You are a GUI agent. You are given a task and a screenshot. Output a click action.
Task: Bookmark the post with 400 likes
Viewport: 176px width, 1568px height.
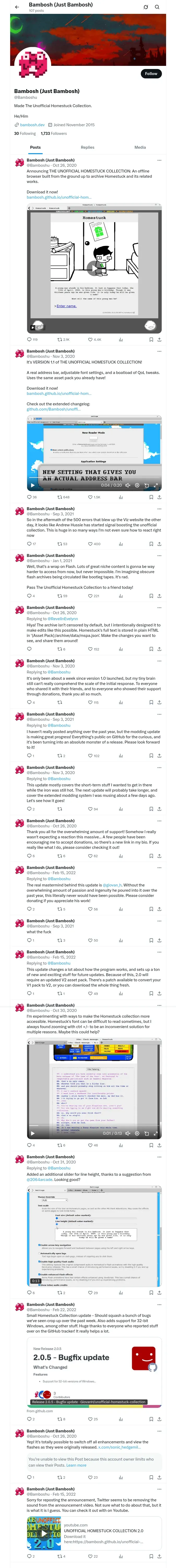(x=150, y=544)
